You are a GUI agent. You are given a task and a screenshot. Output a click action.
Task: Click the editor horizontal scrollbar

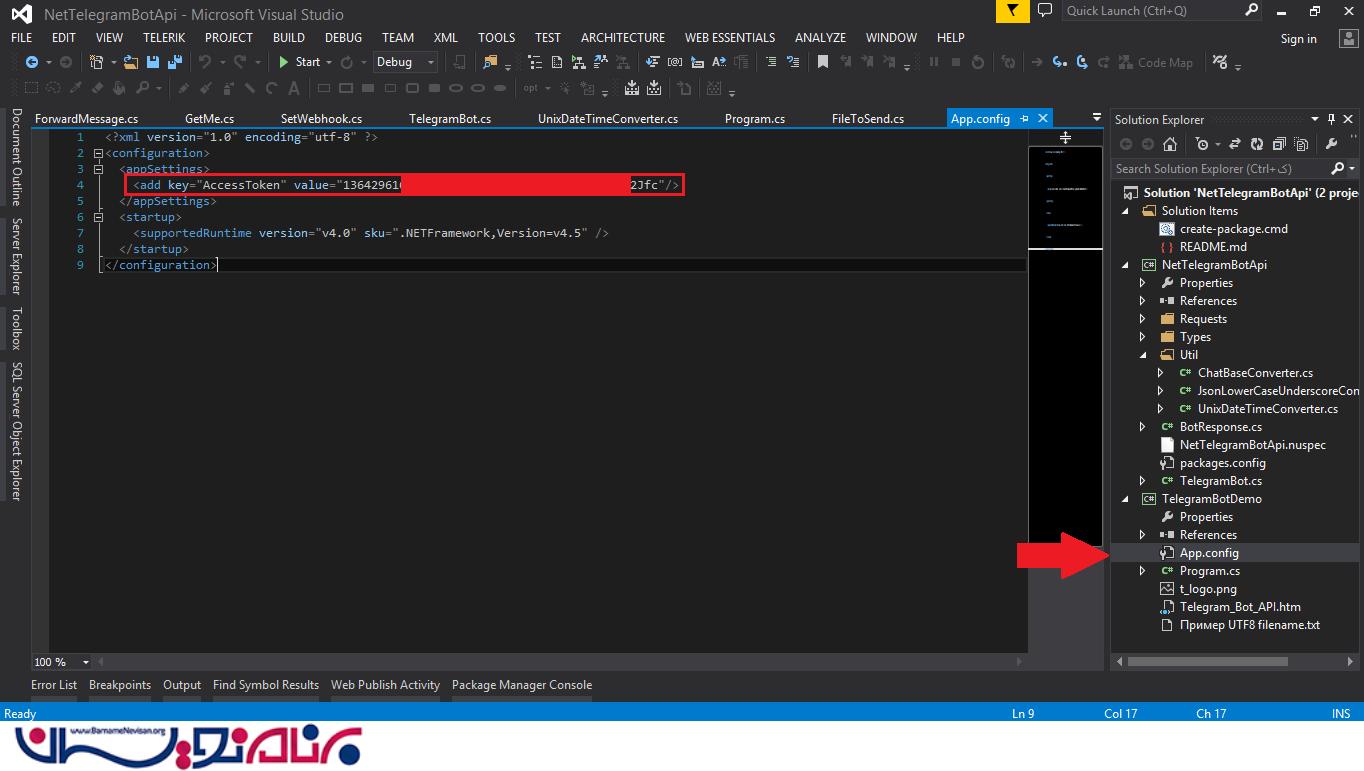tap(560, 662)
